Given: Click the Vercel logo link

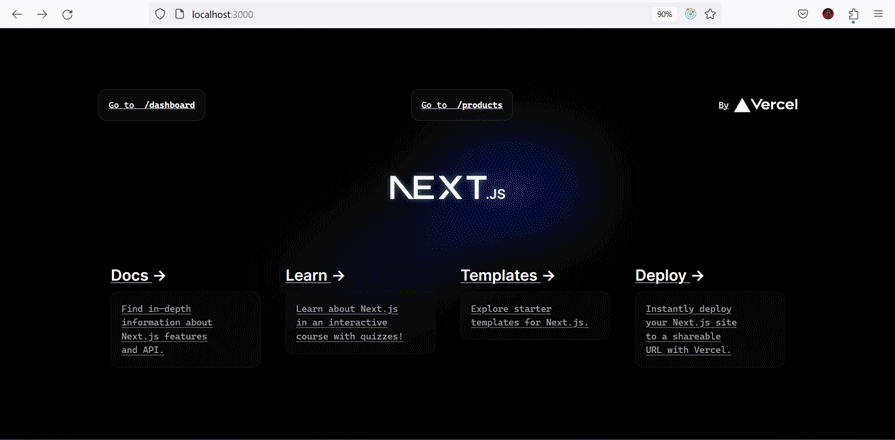Looking at the screenshot, I should pos(766,104).
